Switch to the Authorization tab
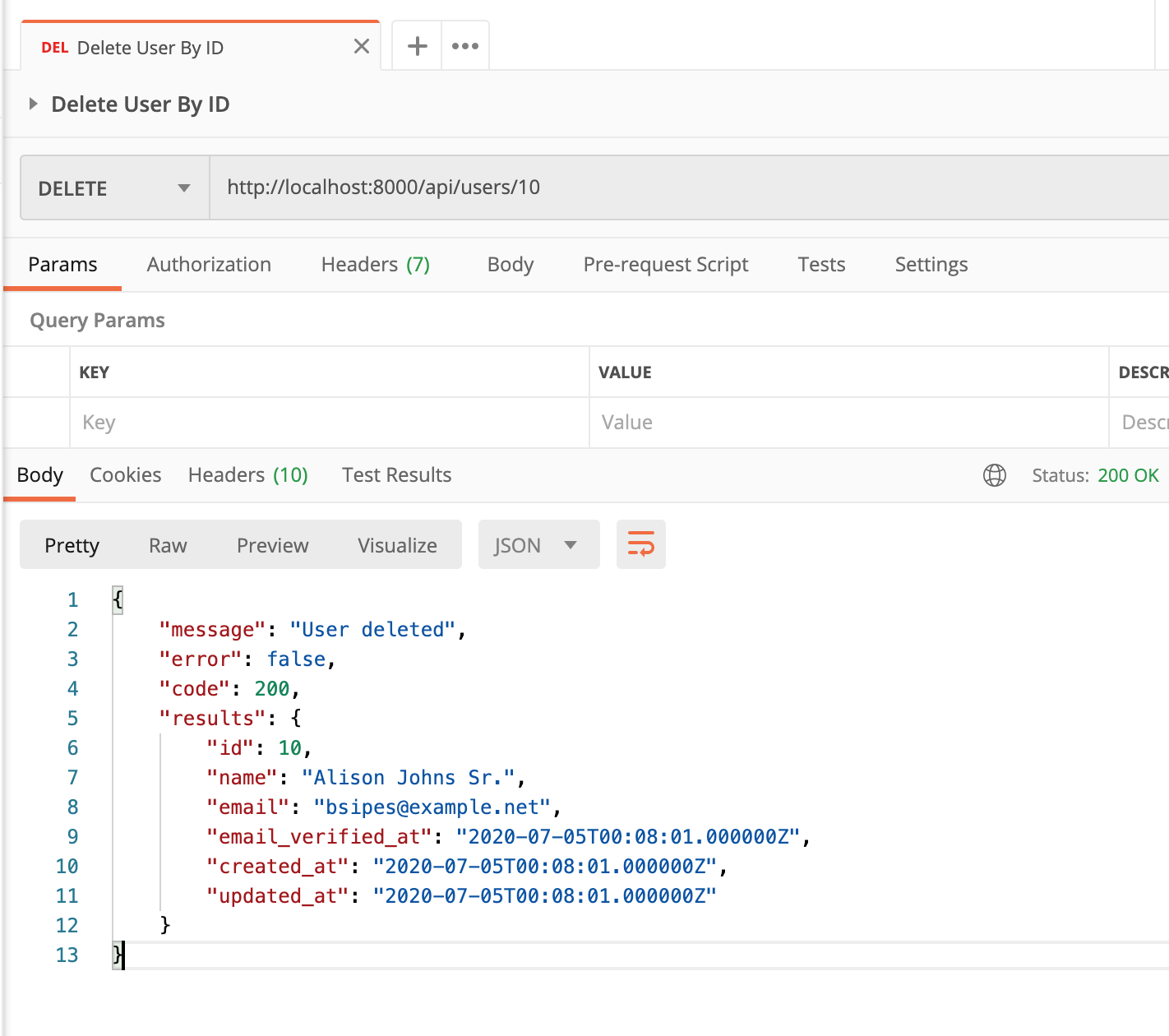 pyautogui.click(x=209, y=265)
